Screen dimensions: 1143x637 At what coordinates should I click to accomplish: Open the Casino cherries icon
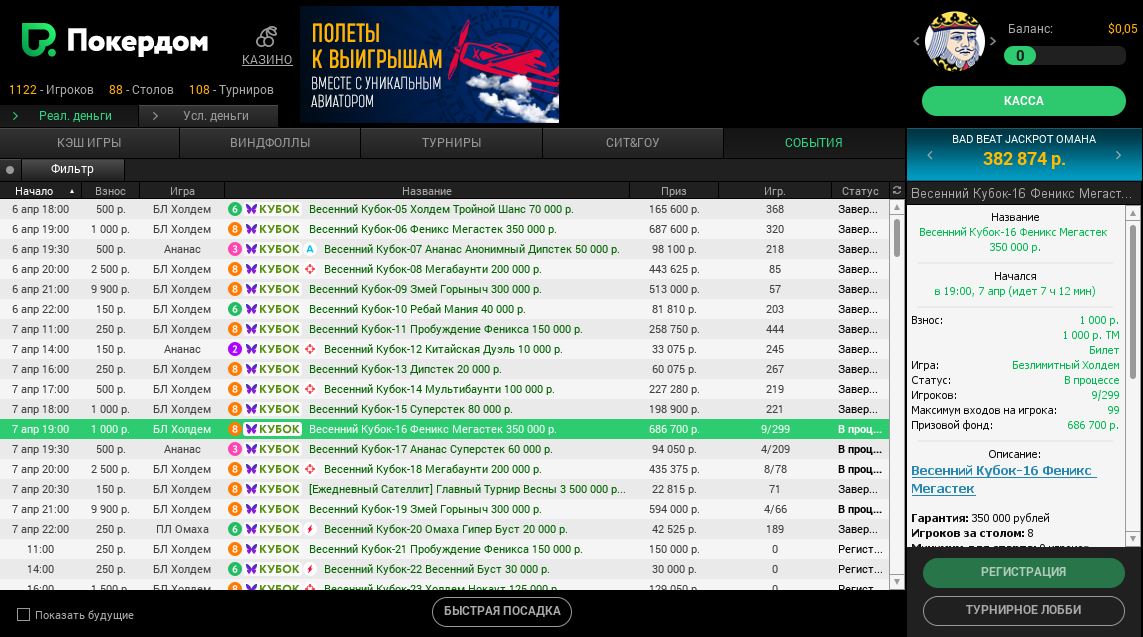pos(266,37)
